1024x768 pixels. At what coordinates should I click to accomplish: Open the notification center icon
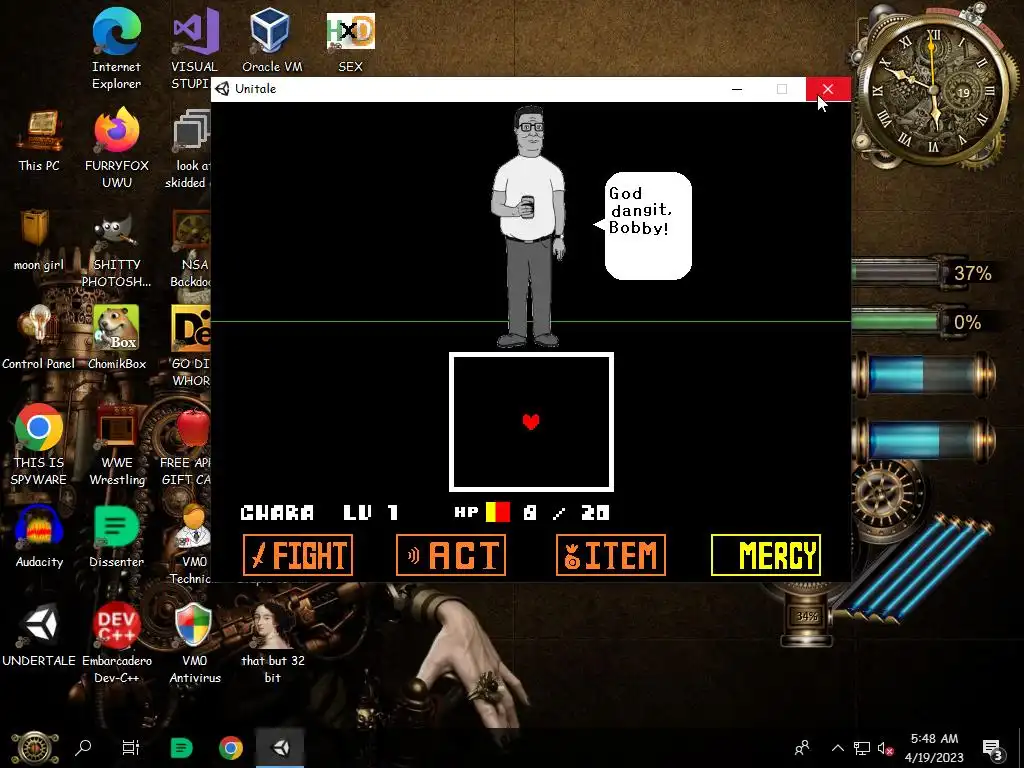pos(993,748)
